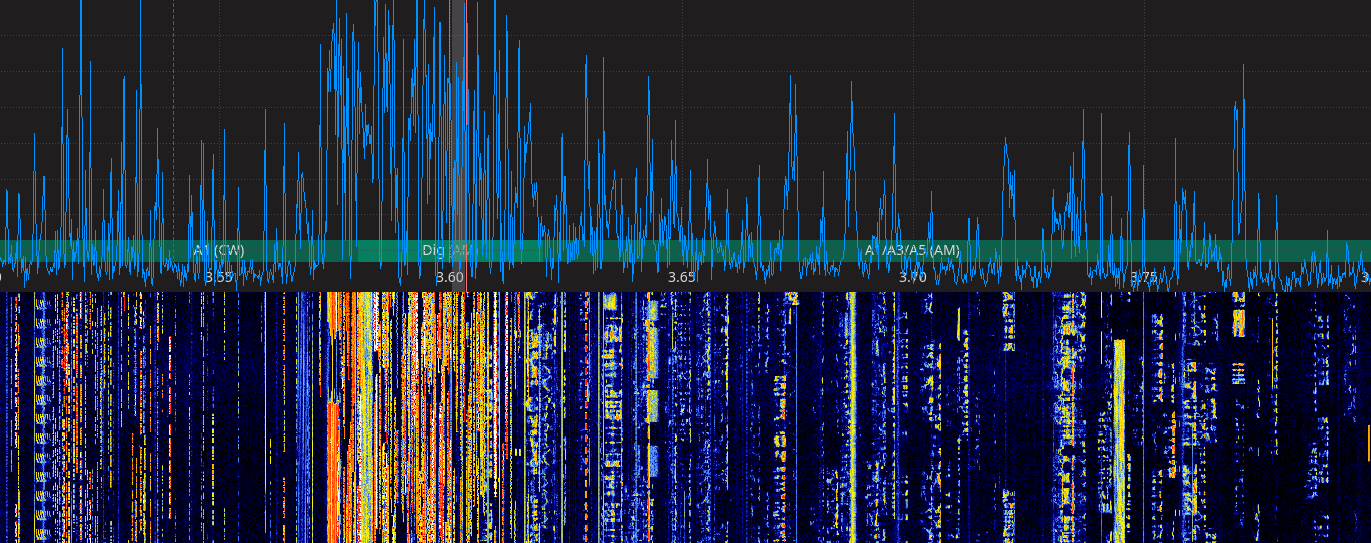Viewport: 1371px width, 543px height.
Task: Select the A1/A3/A5 (AM) band plan label
Action: 912,250
